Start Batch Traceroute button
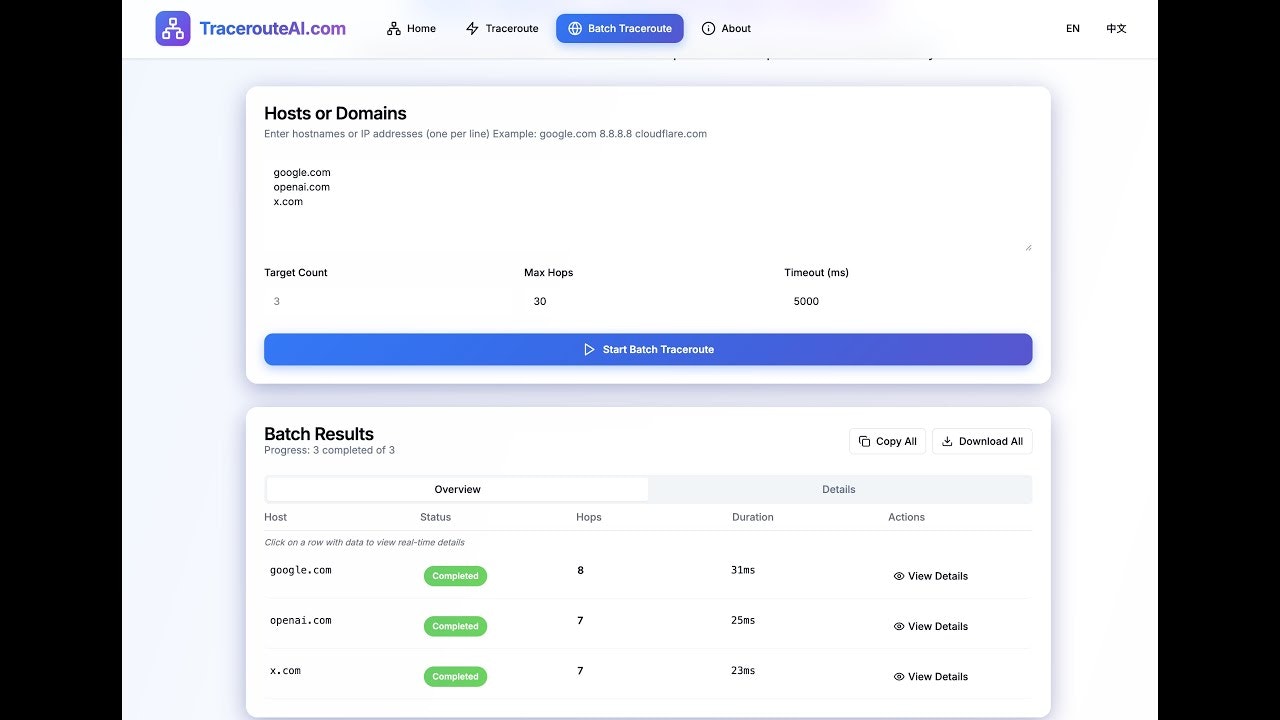This screenshot has height=720, width=1280. tap(648, 349)
